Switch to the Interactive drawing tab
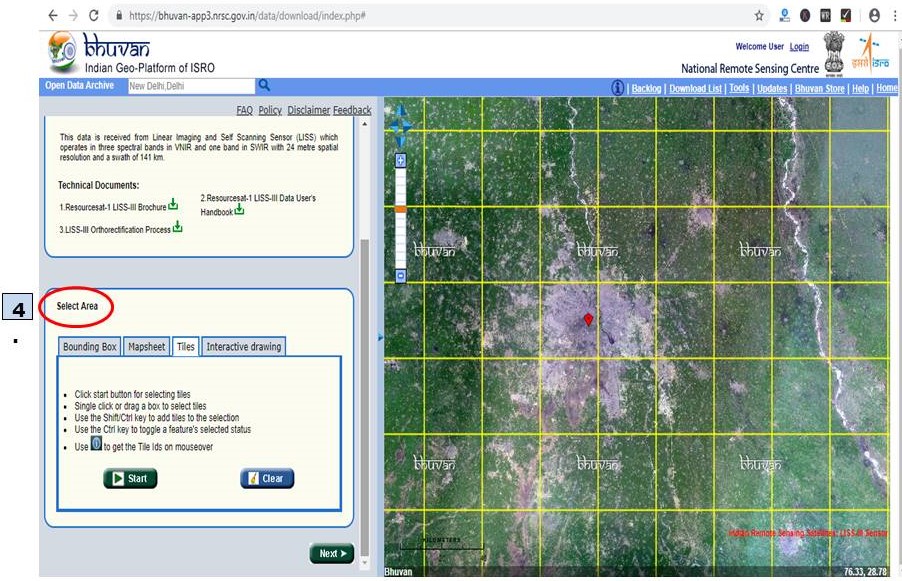Viewport: 902px width, 581px height. point(244,346)
